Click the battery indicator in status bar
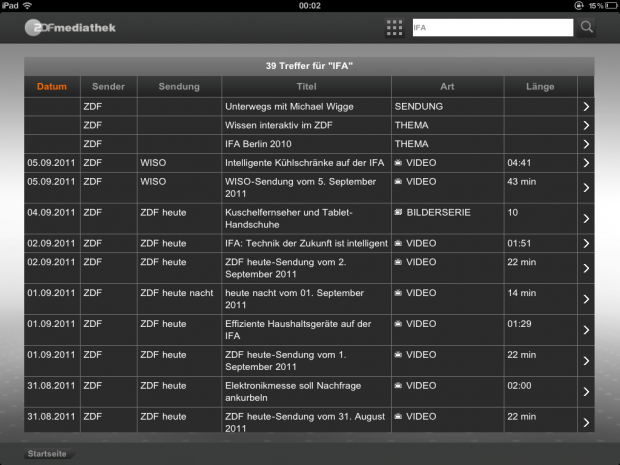The width and height of the screenshot is (620, 465). click(x=611, y=6)
